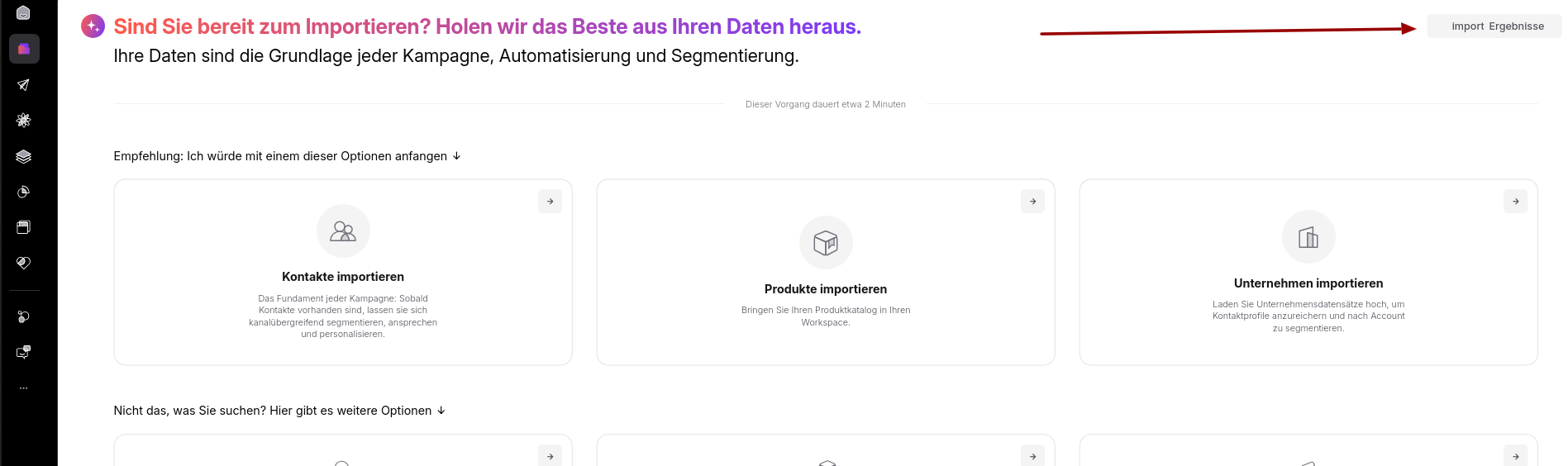Click the sparkle AI assistant icon by headline
Viewport: 1568px width, 466px height.
tap(93, 26)
